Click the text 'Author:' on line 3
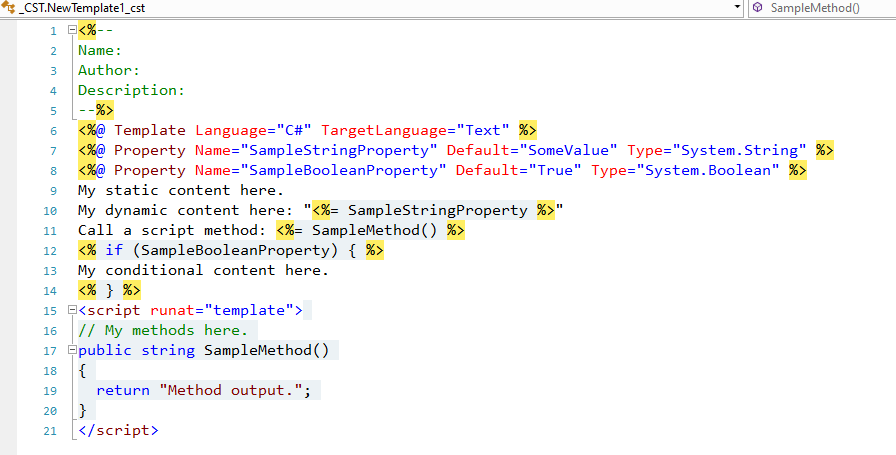The height and width of the screenshot is (455, 896). (x=109, y=70)
